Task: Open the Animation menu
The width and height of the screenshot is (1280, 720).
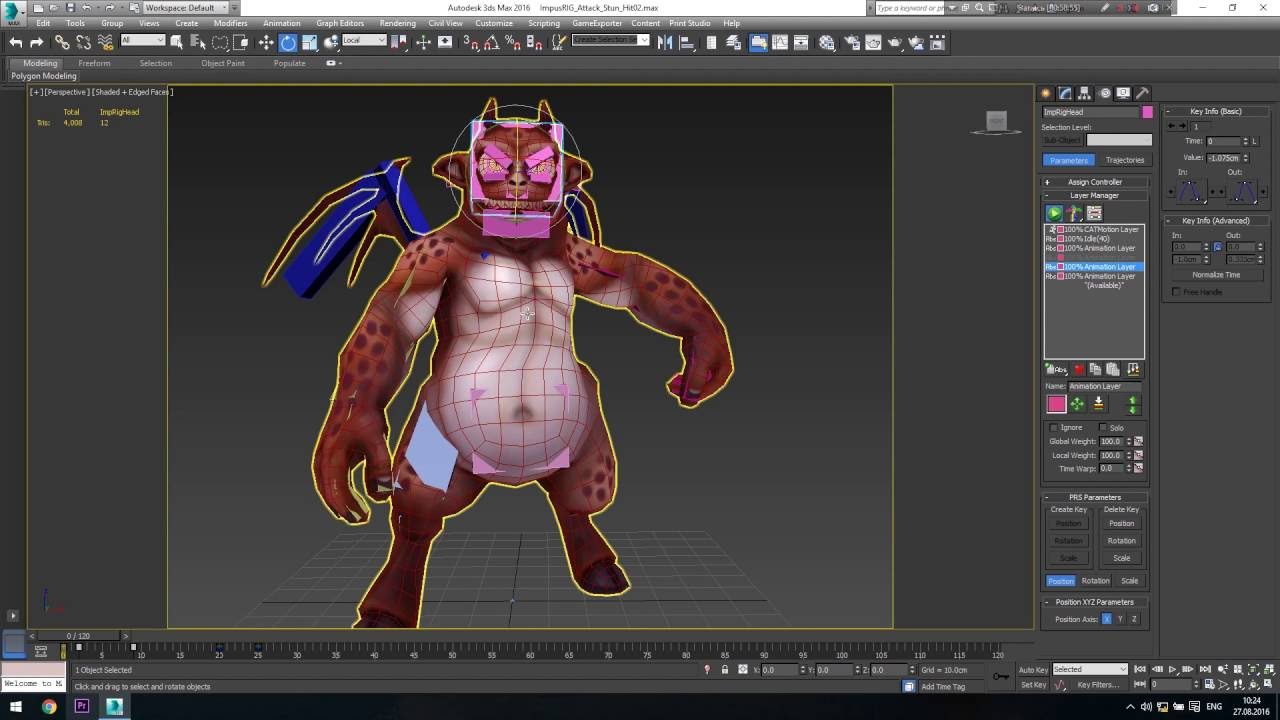Action: point(281,23)
